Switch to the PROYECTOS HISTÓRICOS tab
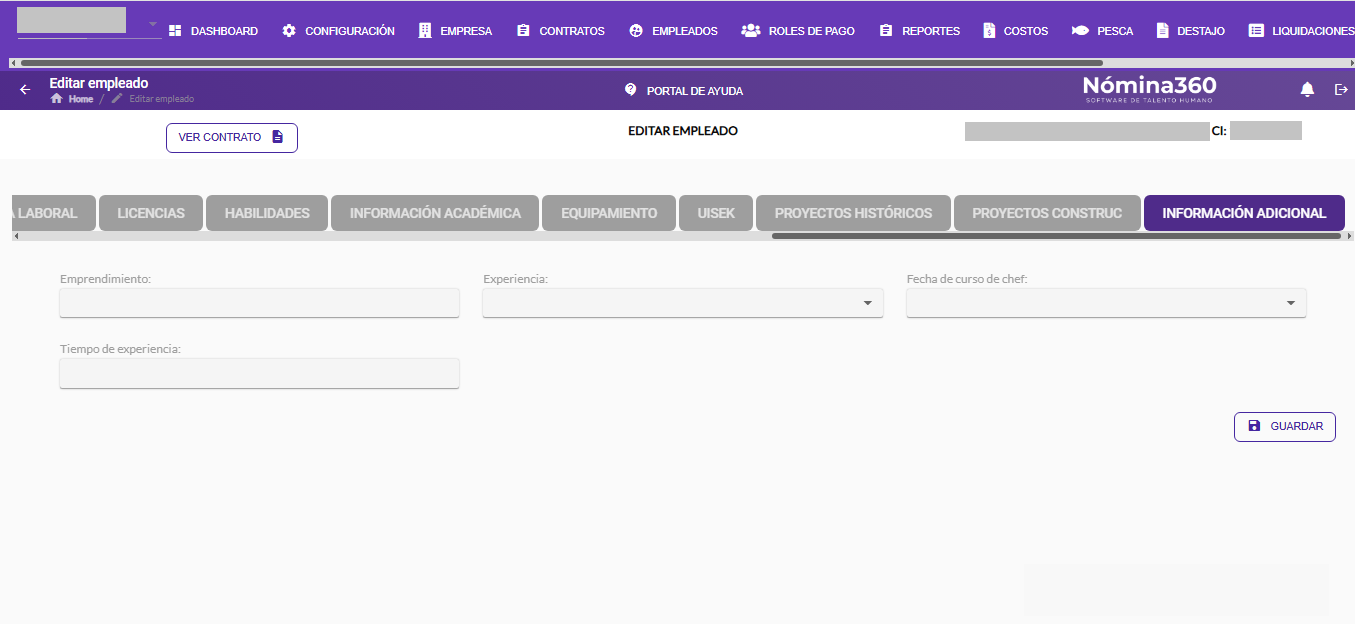This screenshot has width=1355, height=624. coord(853,213)
